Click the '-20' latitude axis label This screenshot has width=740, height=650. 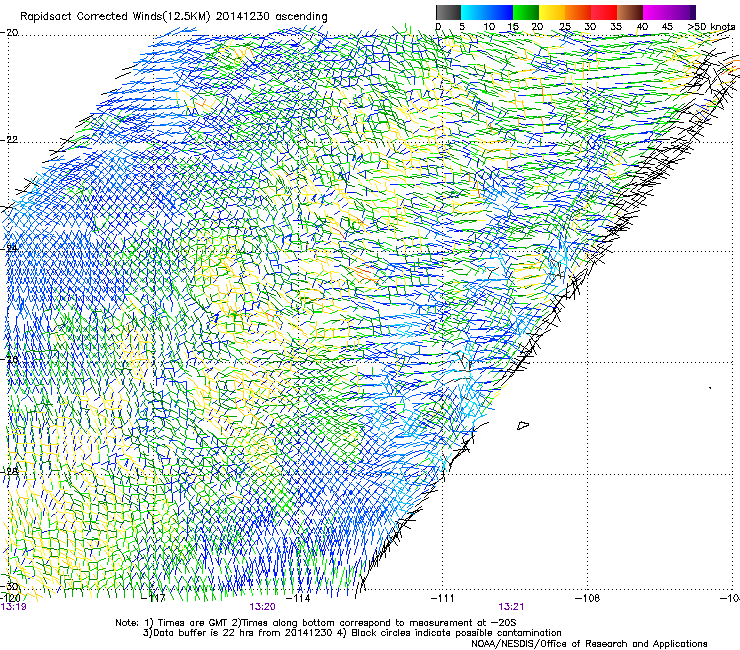pos(9,33)
